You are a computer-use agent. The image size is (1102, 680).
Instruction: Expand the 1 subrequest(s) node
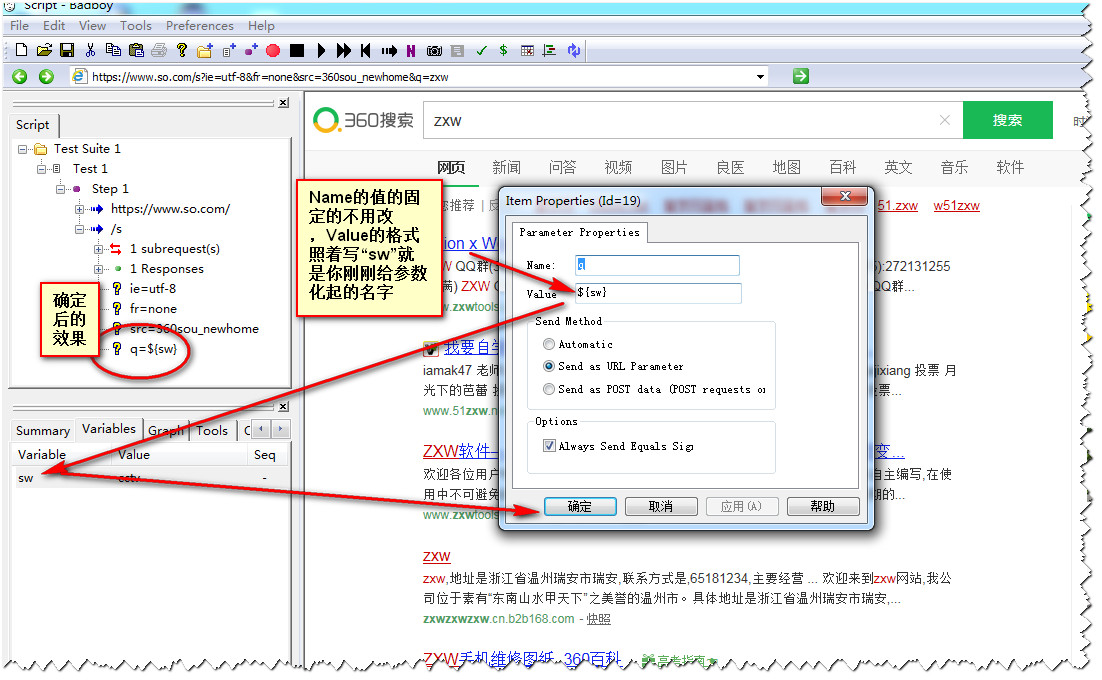coord(99,249)
